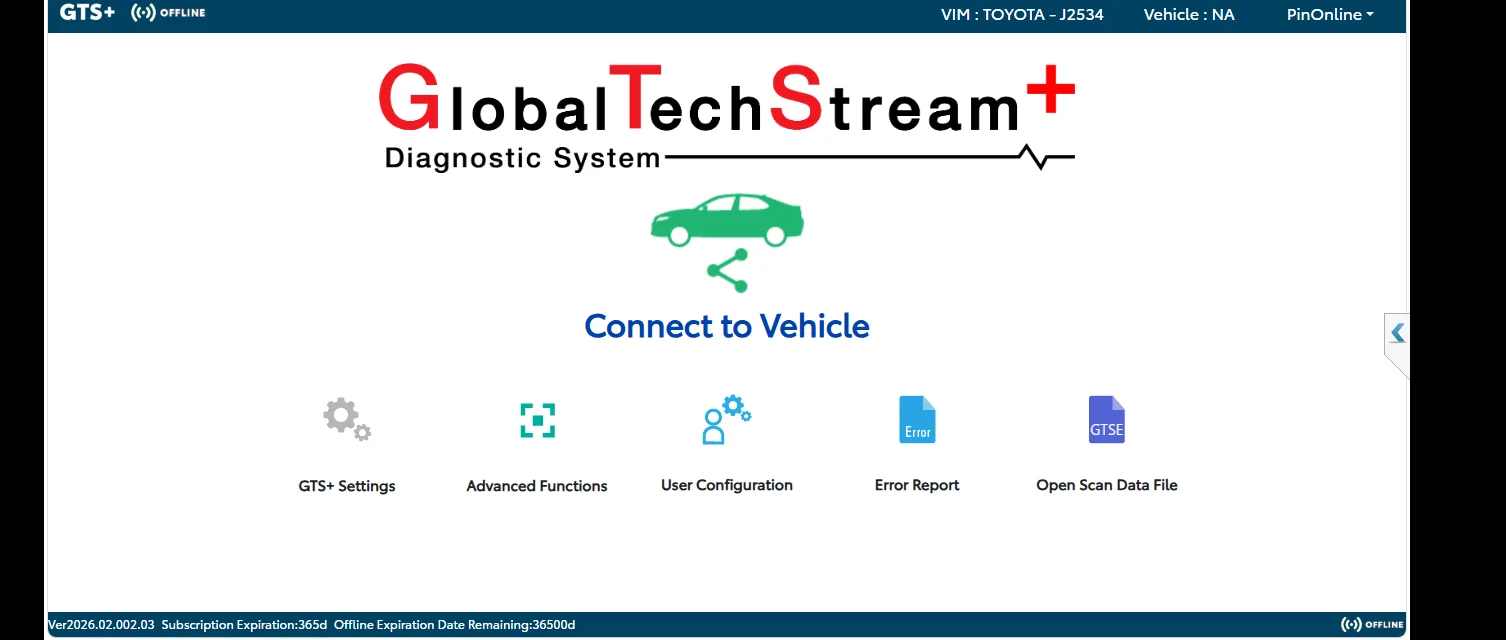The image size is (1506, 640).
Task: Open the User Configuration icon
Action: point(727,419)
